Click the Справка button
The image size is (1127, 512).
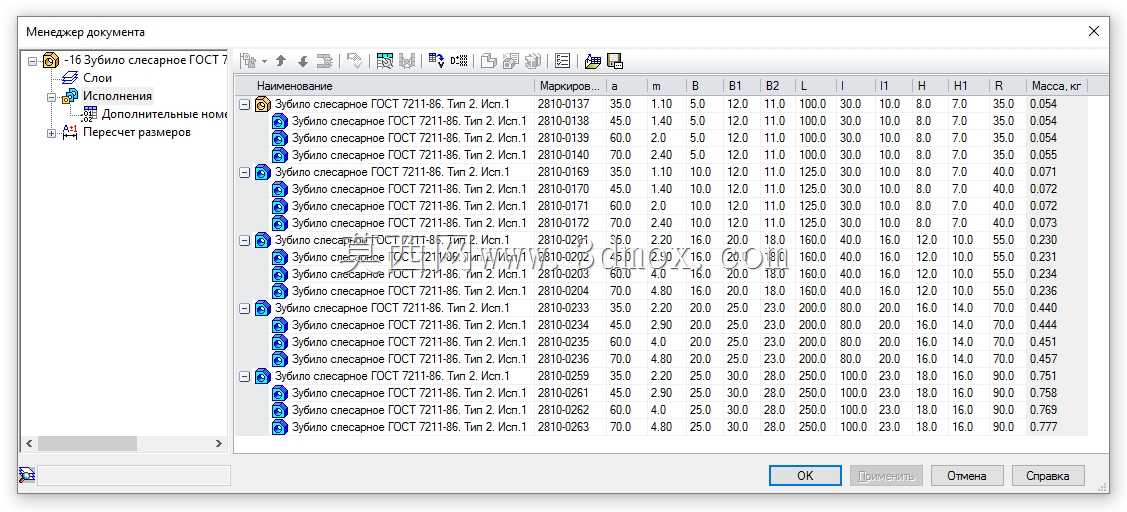tap(1048, 475)
